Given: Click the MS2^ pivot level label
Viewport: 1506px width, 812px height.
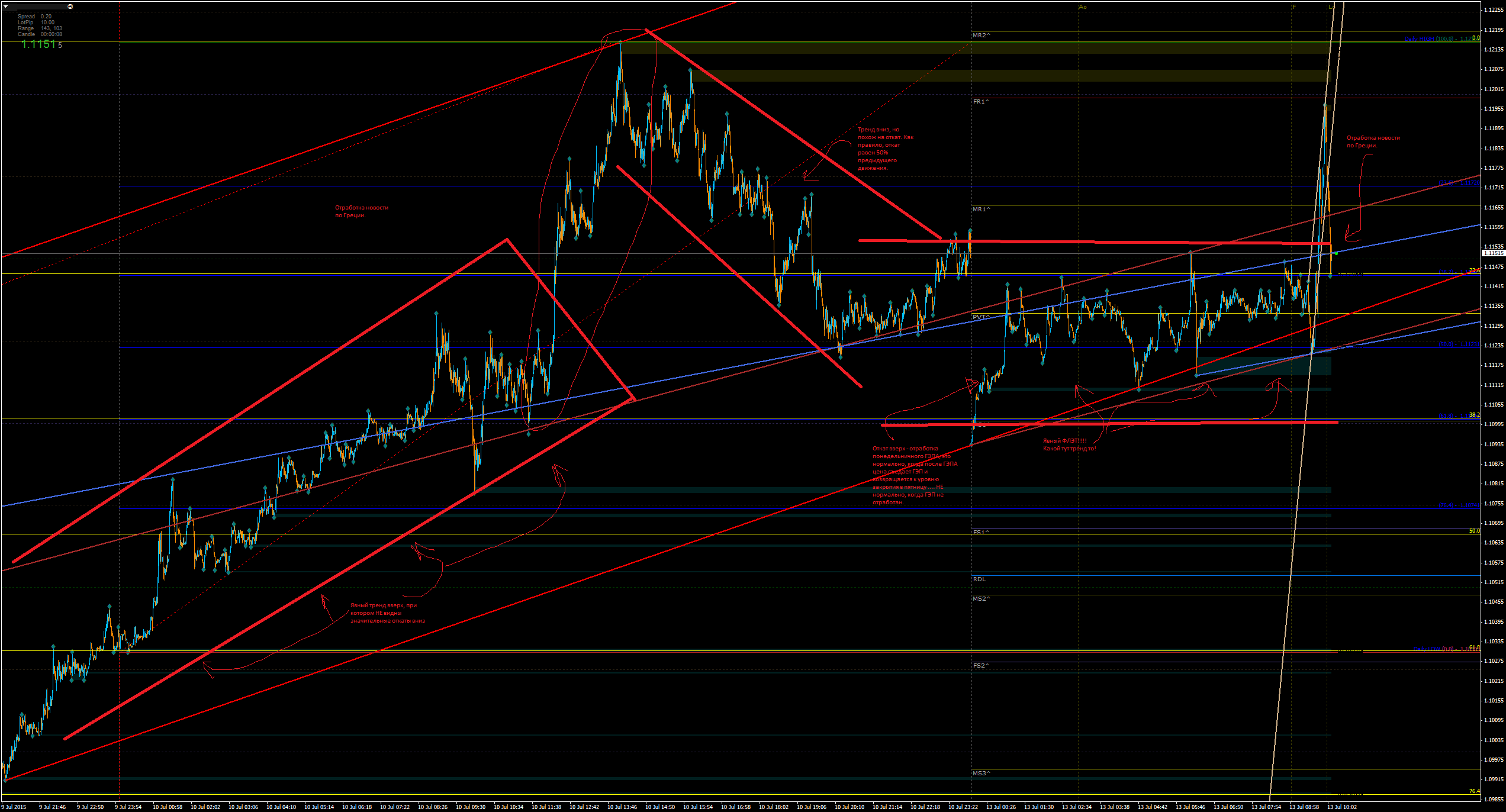Looking at the screenshot, I should click(981, 599).
